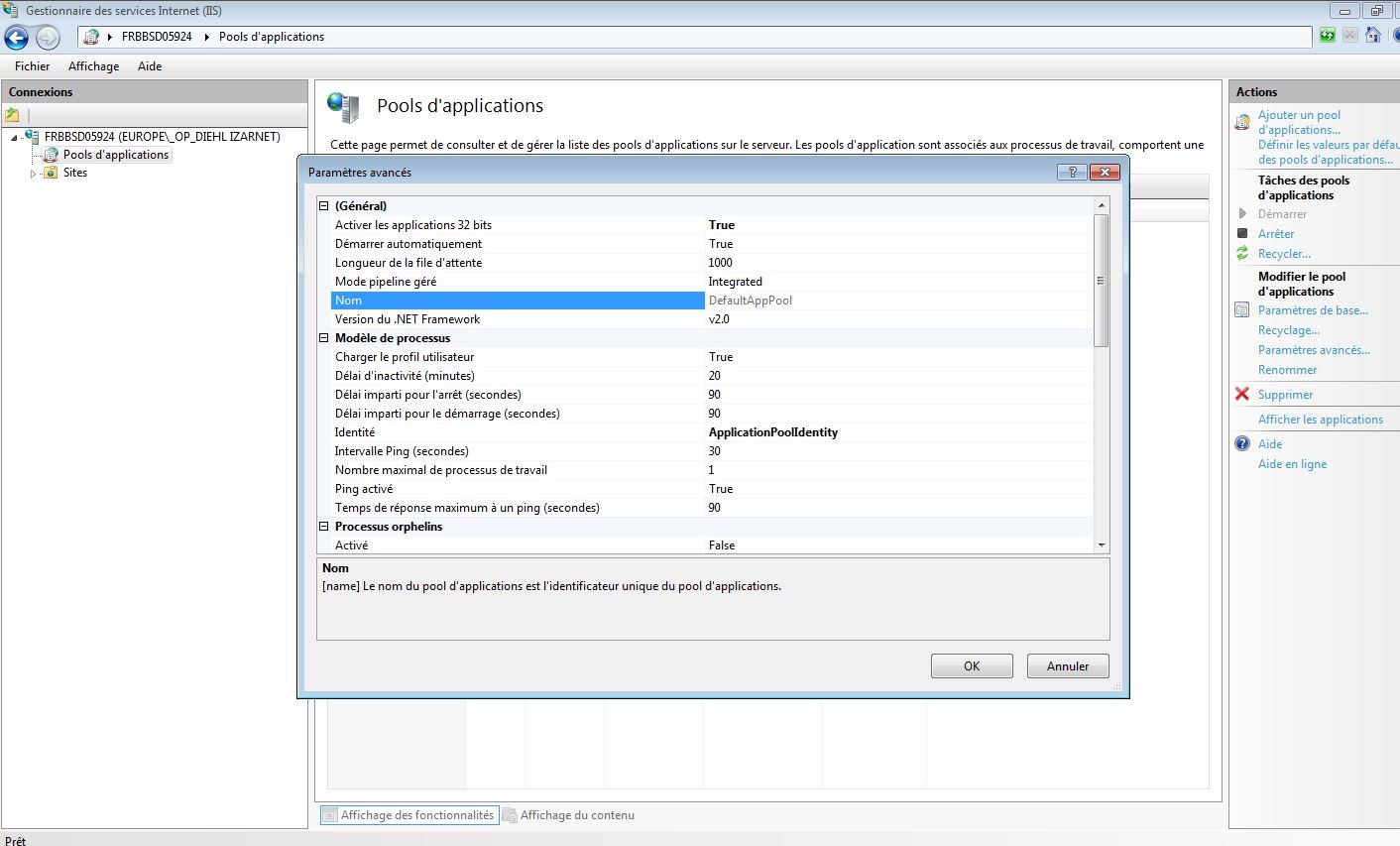Click the help question mark in dialog title

[1072, 172]
